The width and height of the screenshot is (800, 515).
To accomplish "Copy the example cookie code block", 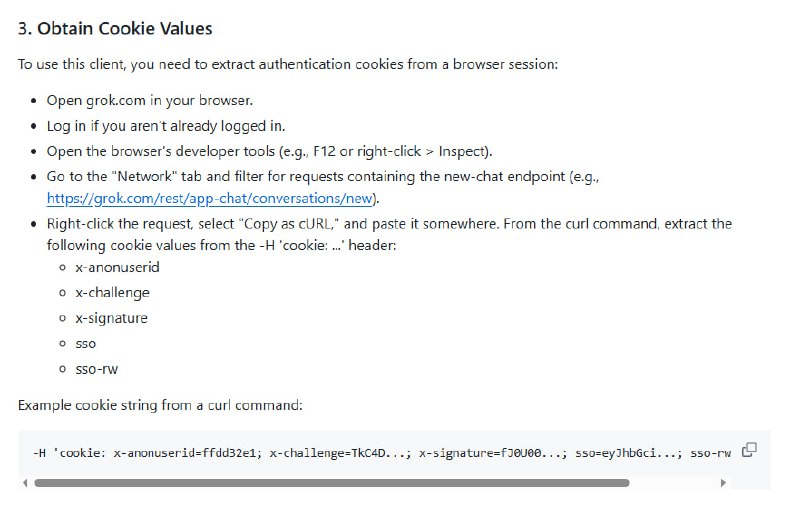I will pos(749,449).
